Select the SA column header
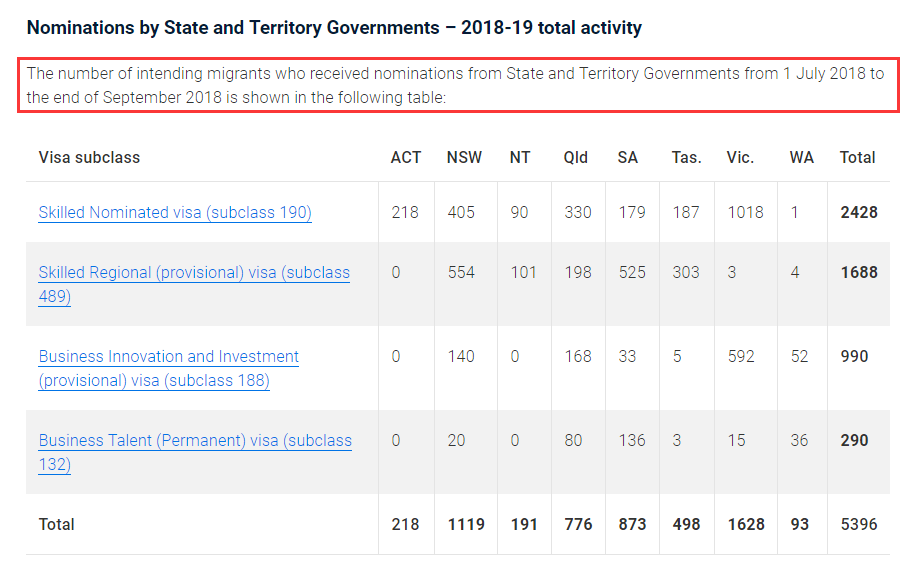Viewport: 920px width, 565px height. pyautogui.click(x=628, y=157)
